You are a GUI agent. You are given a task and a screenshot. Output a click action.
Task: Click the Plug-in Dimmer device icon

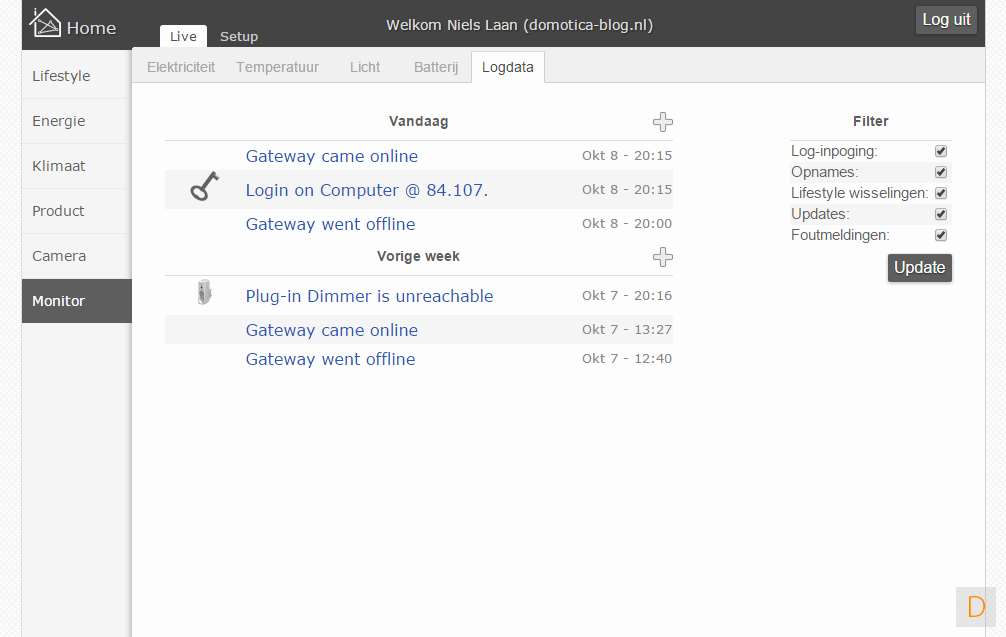(x=204, y=292)
